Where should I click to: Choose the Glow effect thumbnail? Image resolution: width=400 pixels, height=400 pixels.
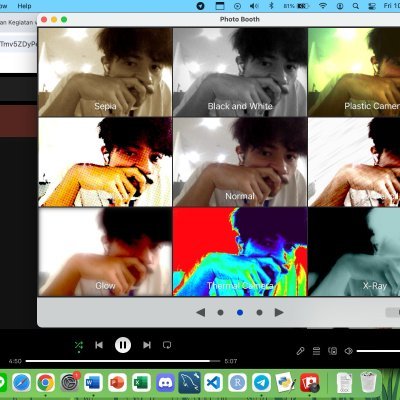pos(105,252)
